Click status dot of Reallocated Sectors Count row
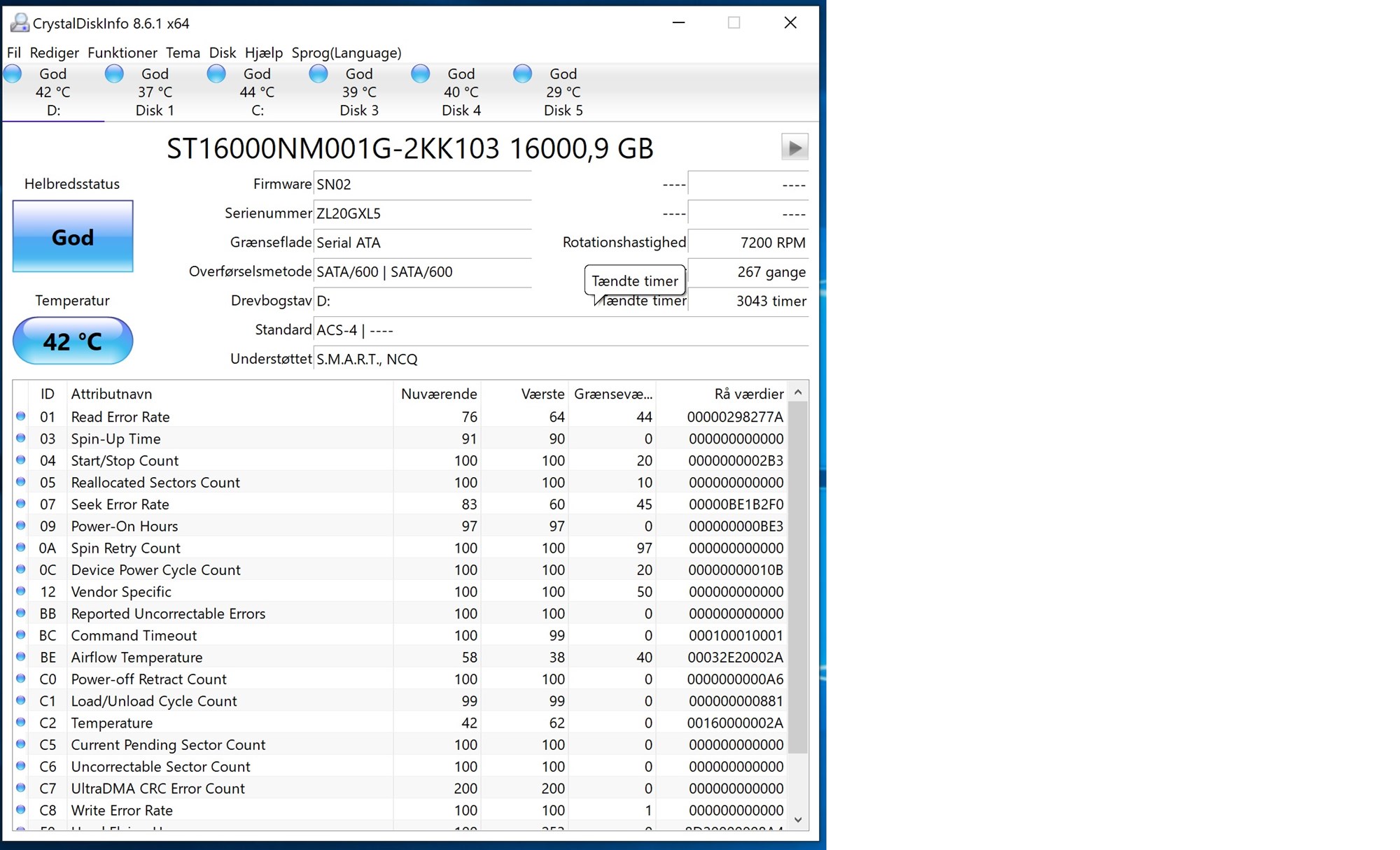 click(21, 481)
